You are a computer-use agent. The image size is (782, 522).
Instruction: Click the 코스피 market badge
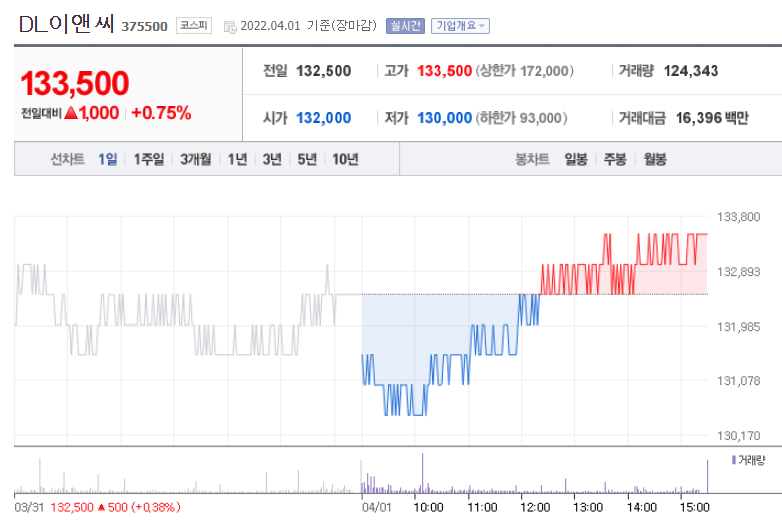point(194,25)
